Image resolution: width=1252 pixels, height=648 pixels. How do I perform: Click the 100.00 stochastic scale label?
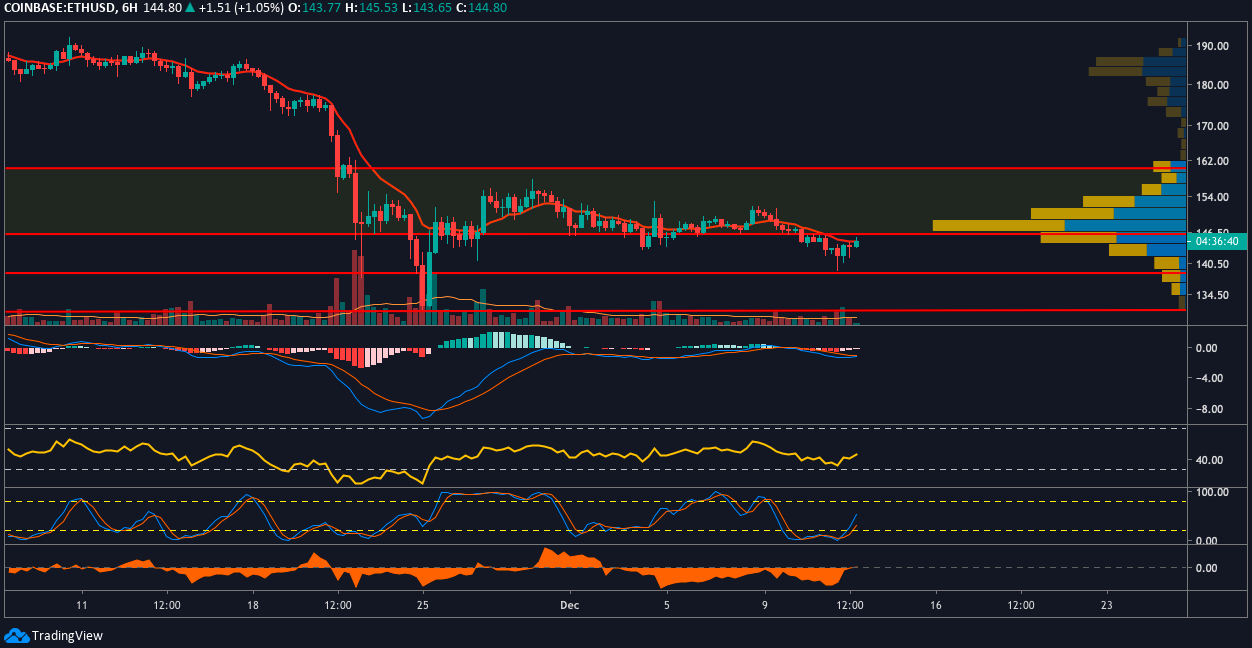click(1213, 492)
